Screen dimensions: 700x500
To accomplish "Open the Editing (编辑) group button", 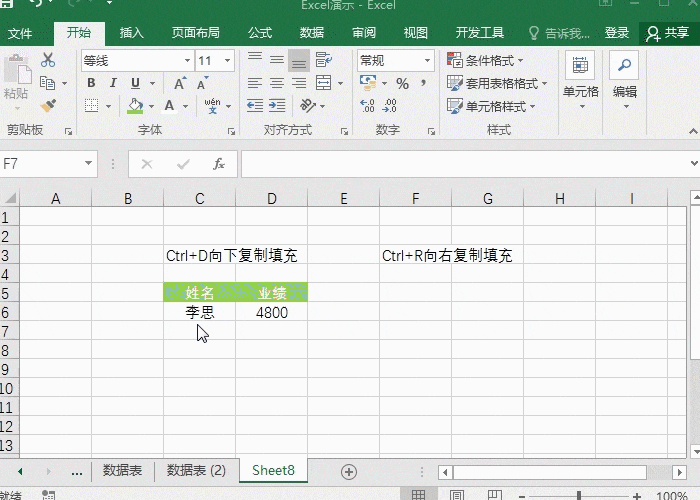I will (x=625, y=82).
